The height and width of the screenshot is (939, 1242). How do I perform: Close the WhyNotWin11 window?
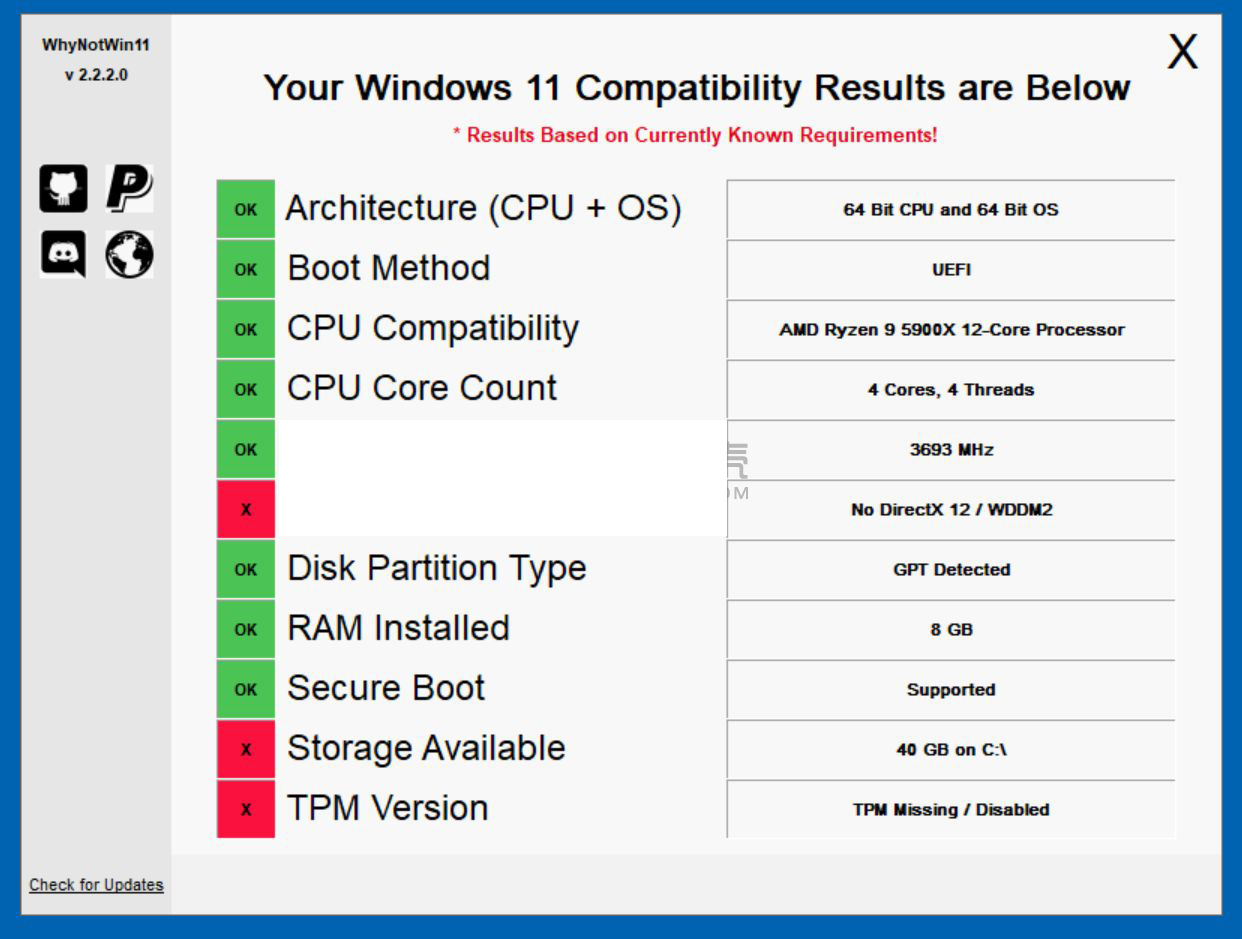pyautogui.click(x=1181, y=50)
